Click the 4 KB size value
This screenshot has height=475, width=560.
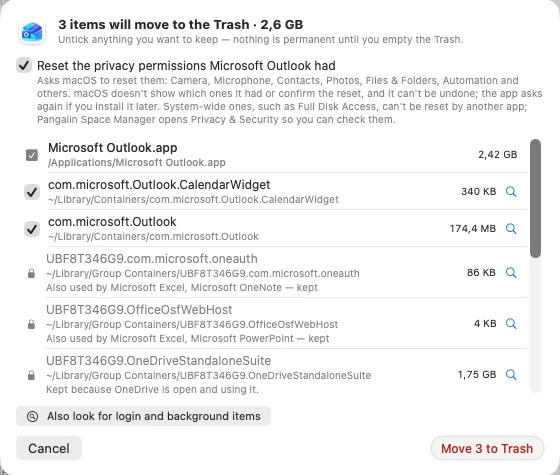click(x=485, y=324)
